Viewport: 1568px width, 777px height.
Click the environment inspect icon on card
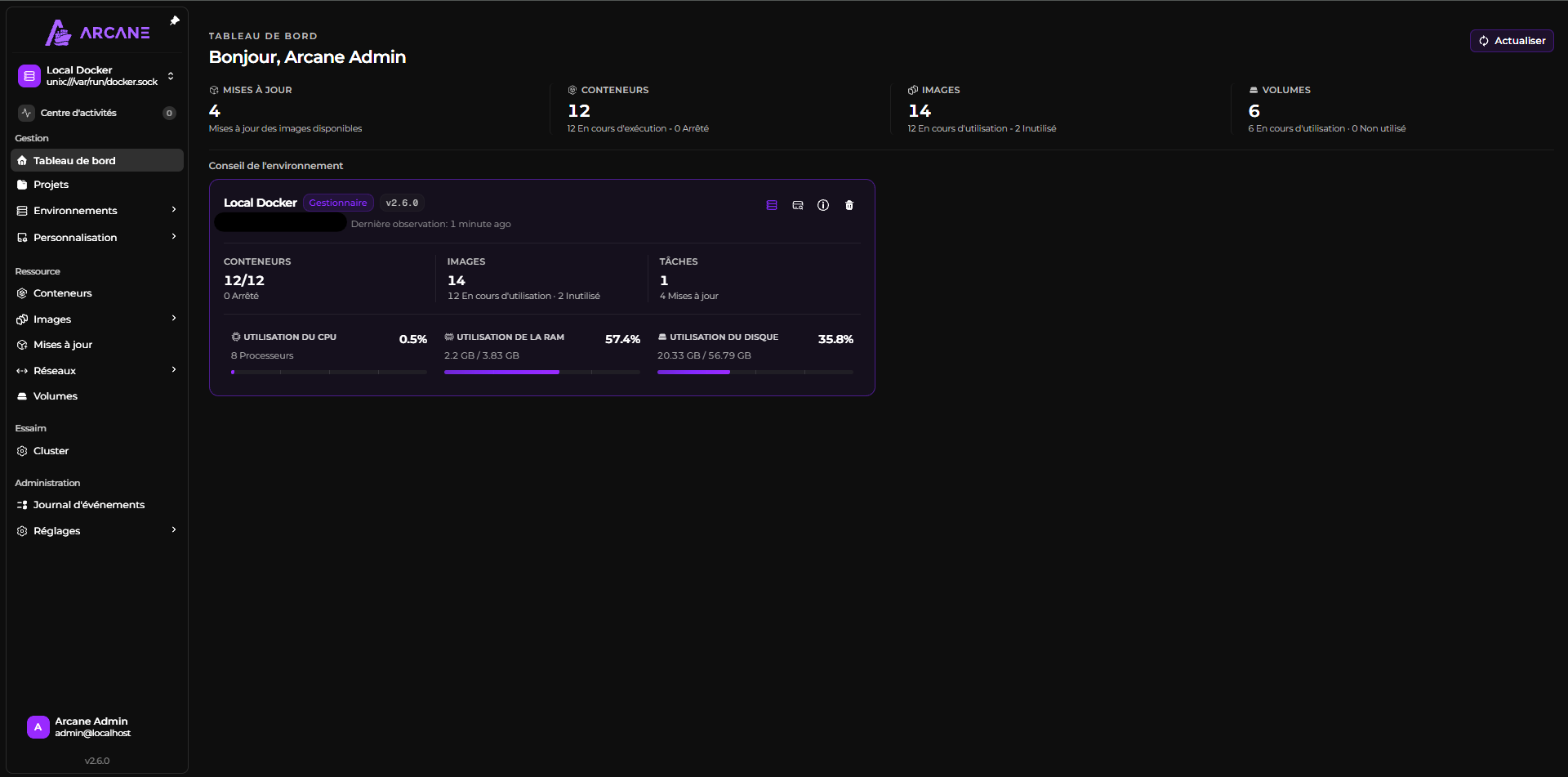coord(798,205)
